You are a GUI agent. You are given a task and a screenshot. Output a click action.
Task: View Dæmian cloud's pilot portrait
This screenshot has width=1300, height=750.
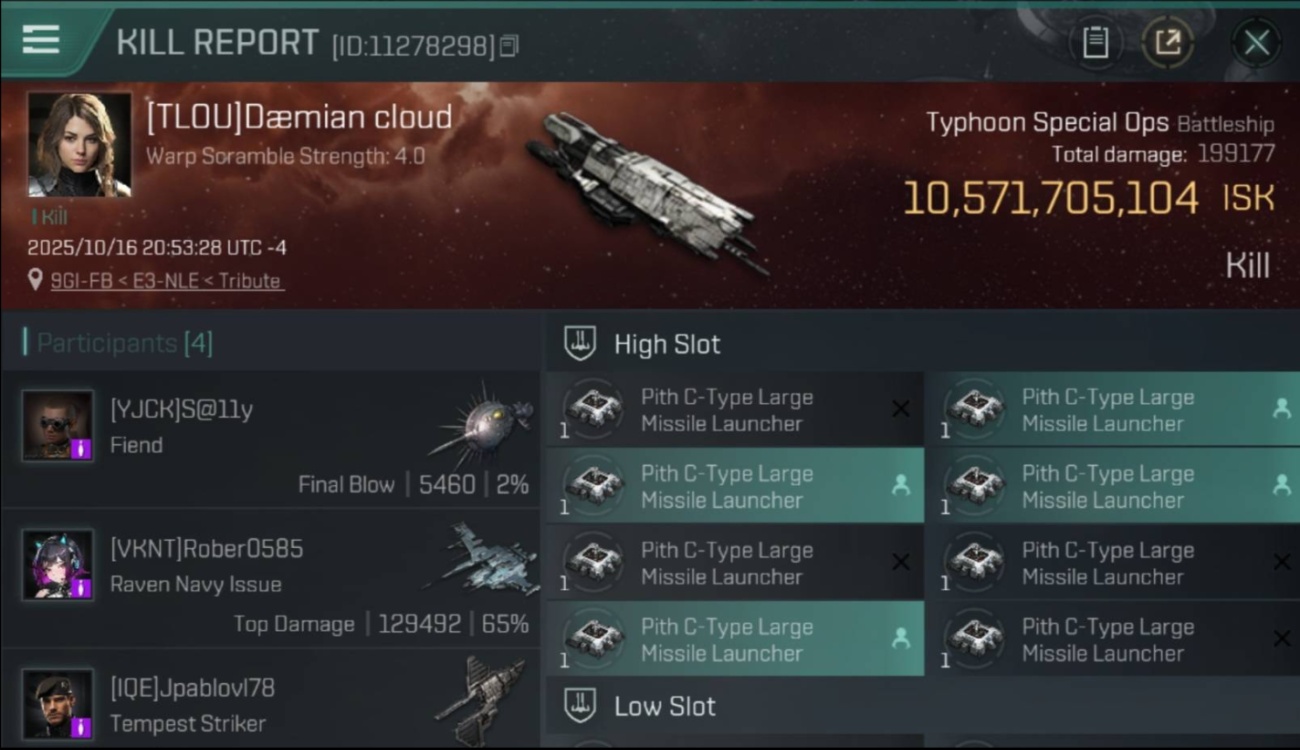pyautogui.click(x=79, y=144)
